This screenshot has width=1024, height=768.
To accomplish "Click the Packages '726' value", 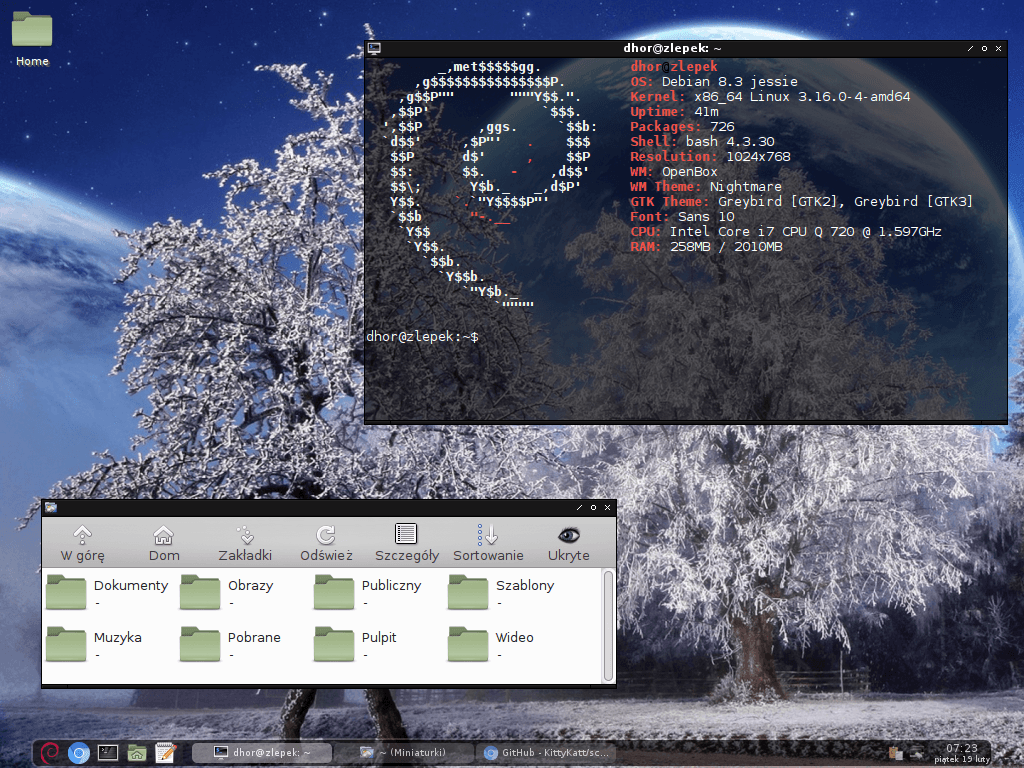I will [x=722, y=127].
